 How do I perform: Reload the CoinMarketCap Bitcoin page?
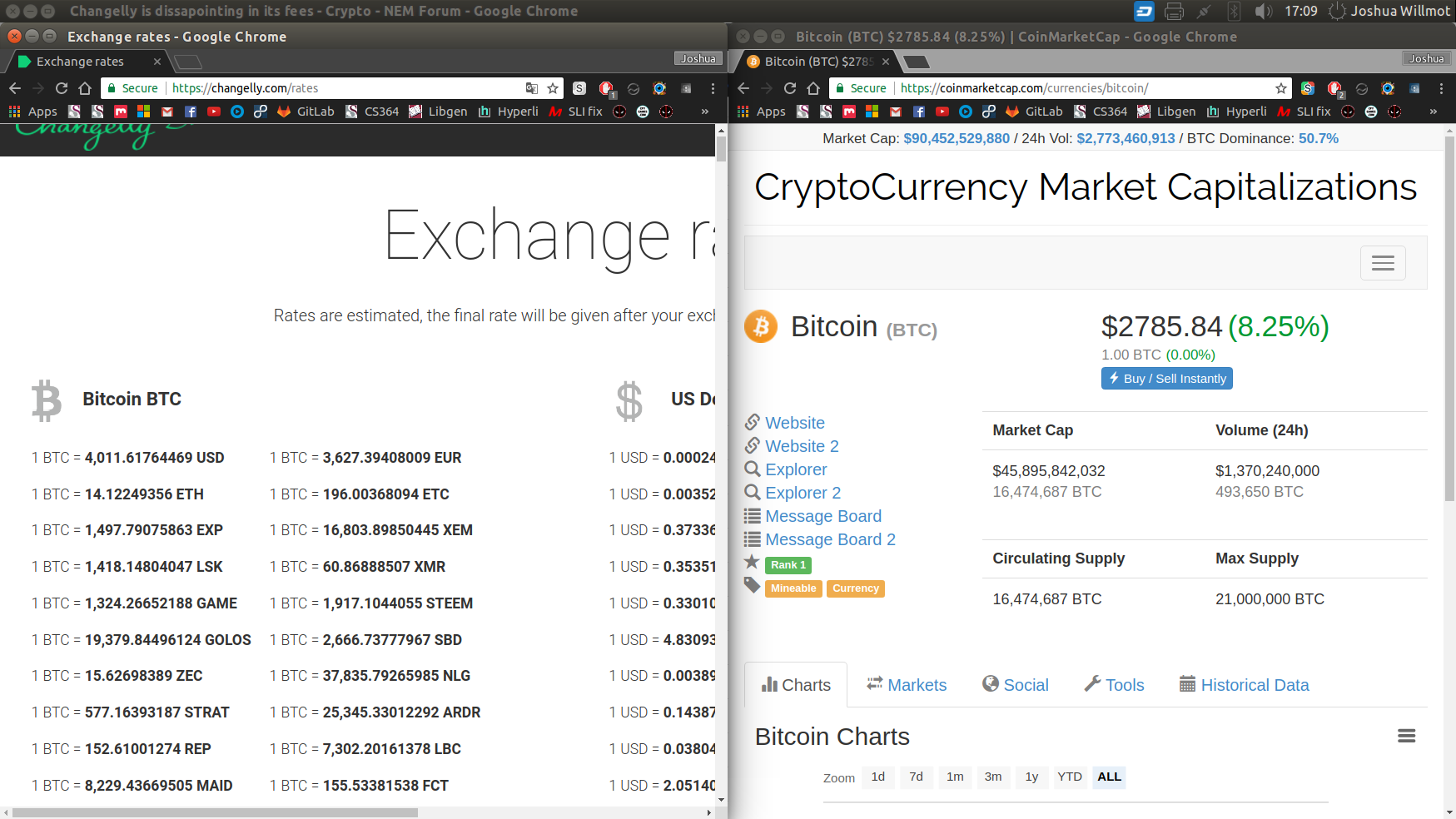point(790,88)
